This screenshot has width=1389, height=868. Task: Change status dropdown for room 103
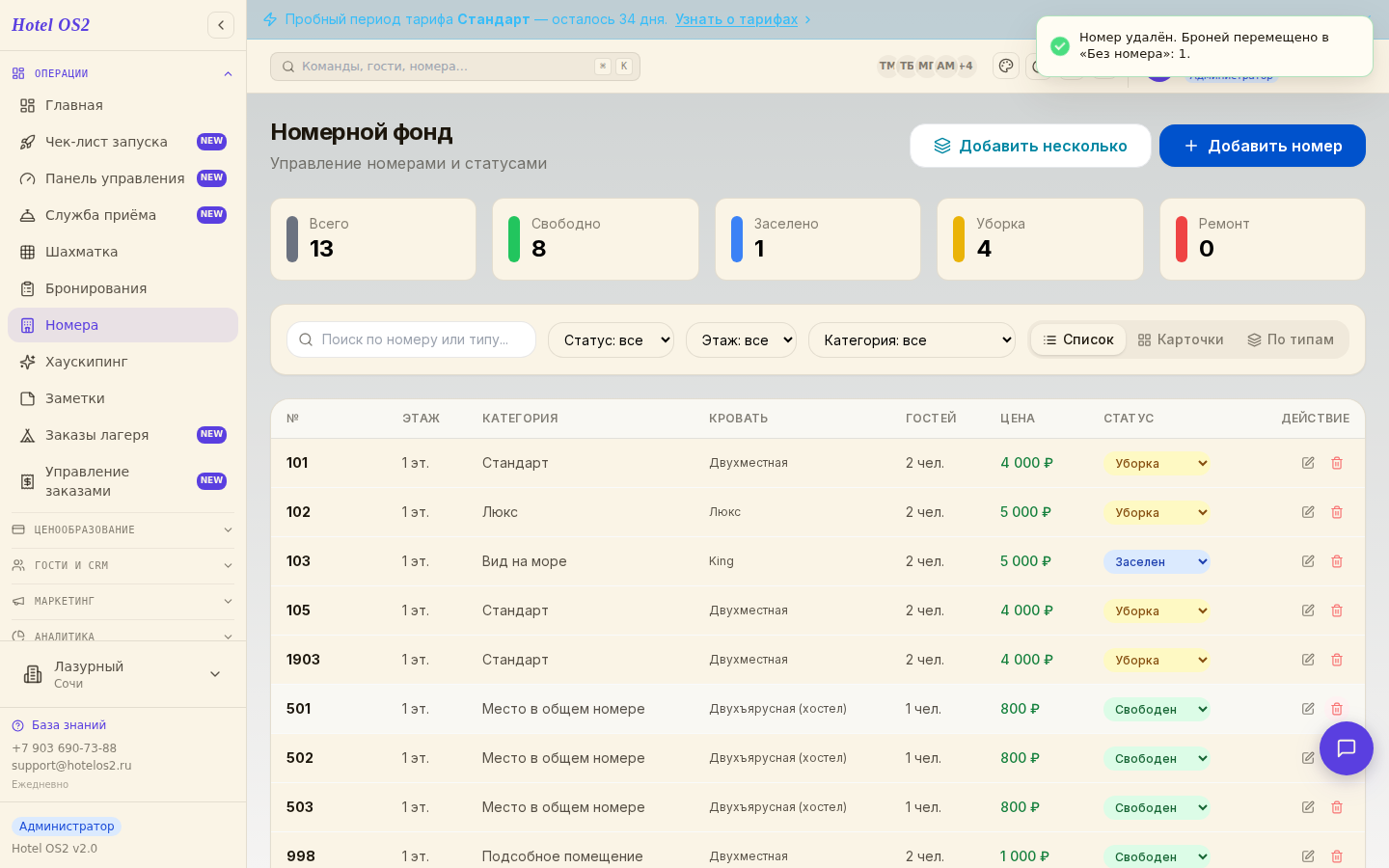pyautogui.click(x=1157, y=561)
